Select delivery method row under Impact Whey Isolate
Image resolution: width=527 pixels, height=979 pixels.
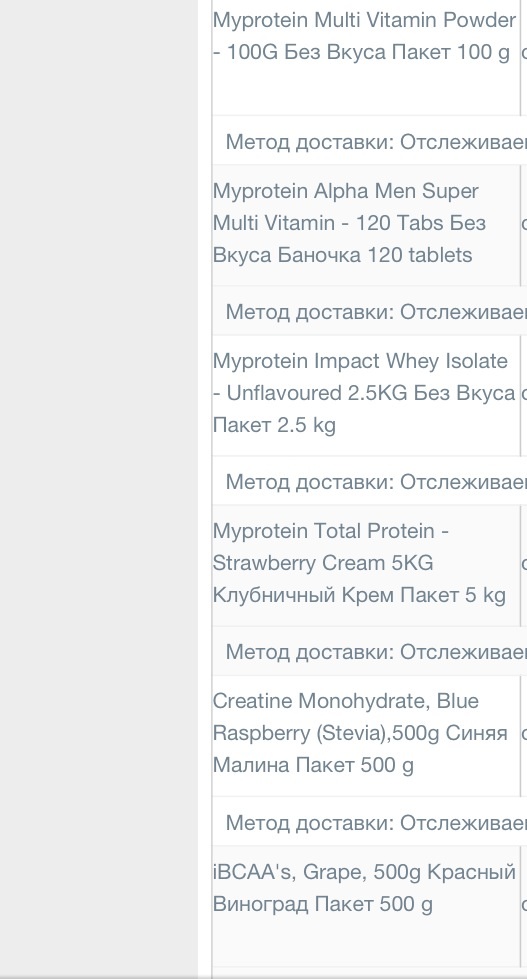pos(370,481)
